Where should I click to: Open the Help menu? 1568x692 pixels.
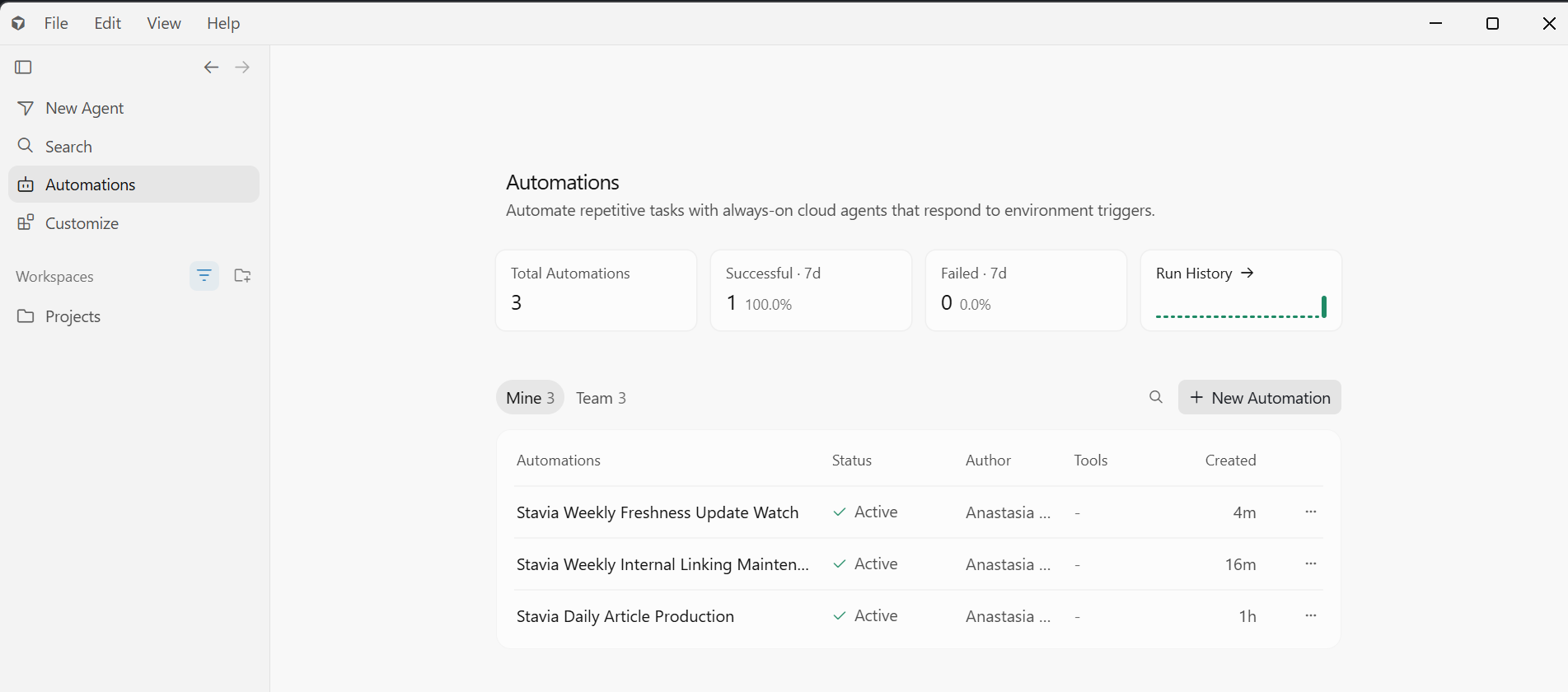(223, 23)
